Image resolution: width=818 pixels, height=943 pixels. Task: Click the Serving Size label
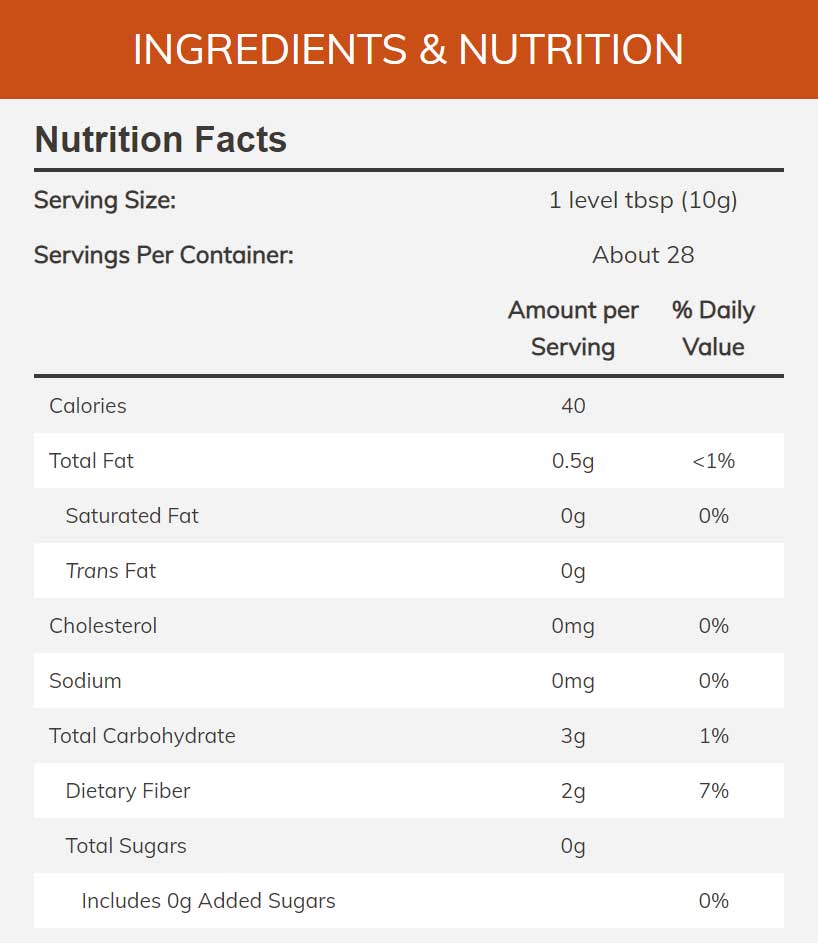(105, 200)
